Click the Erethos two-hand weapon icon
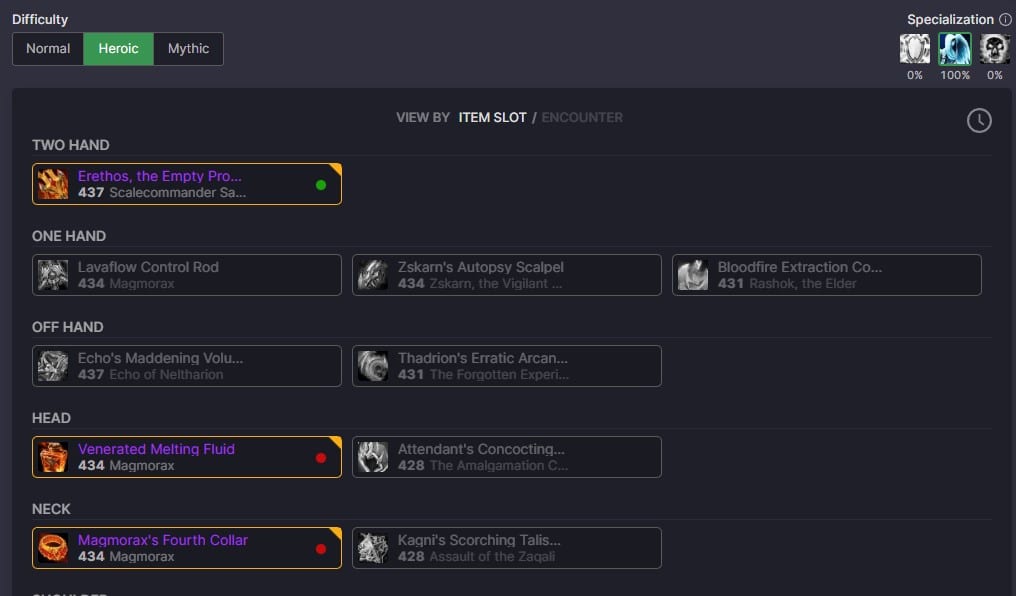Image resolution: width=1016 pixels, height=596 pixels. [53, 184]
